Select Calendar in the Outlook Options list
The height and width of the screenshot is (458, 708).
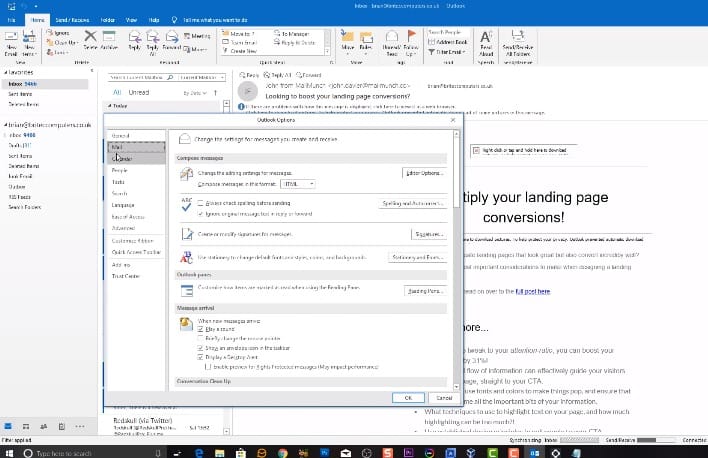tap(122, 158)
